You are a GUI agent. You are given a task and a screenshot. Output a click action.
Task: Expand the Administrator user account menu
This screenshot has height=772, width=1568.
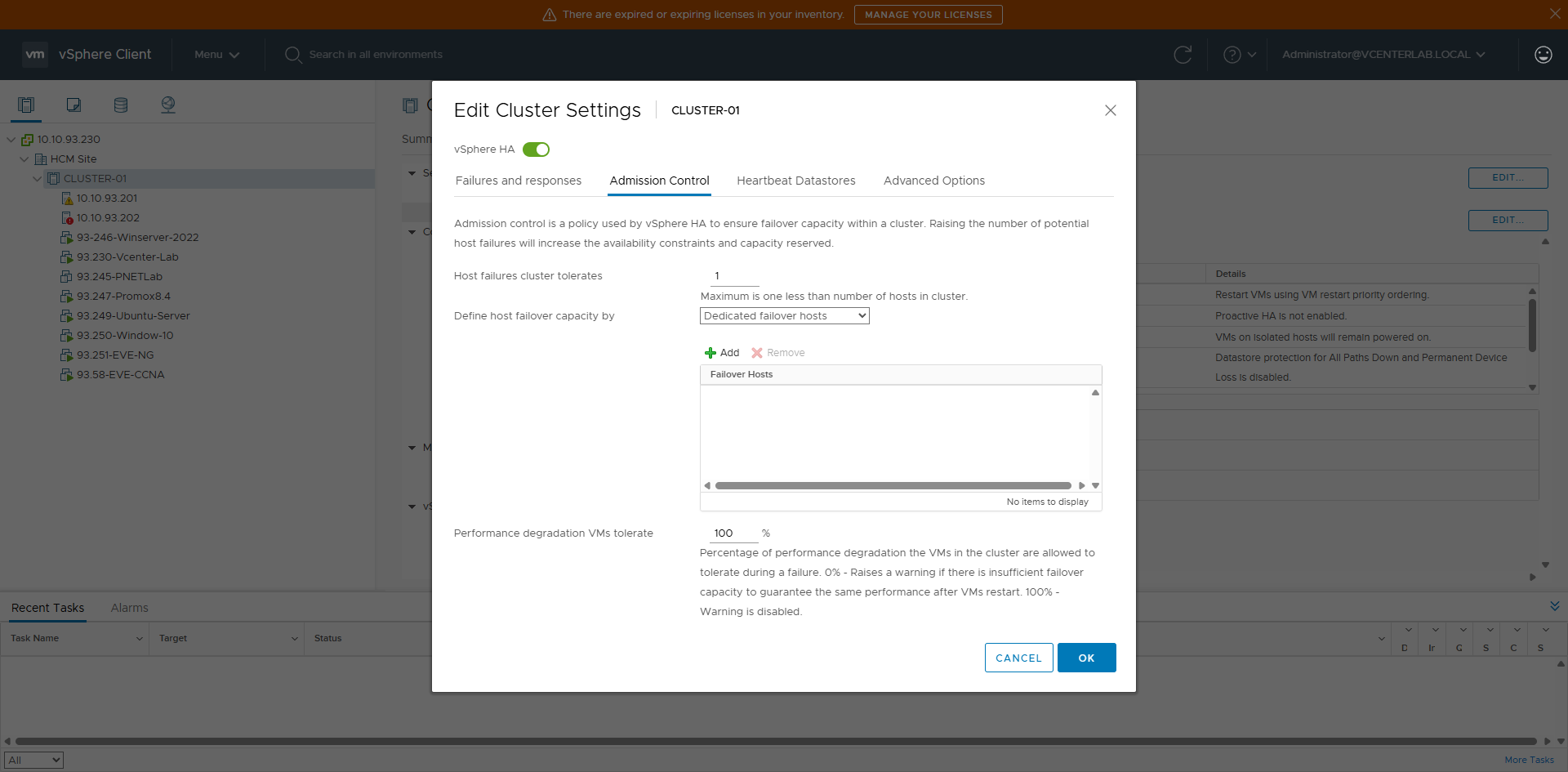(1383, 55)
